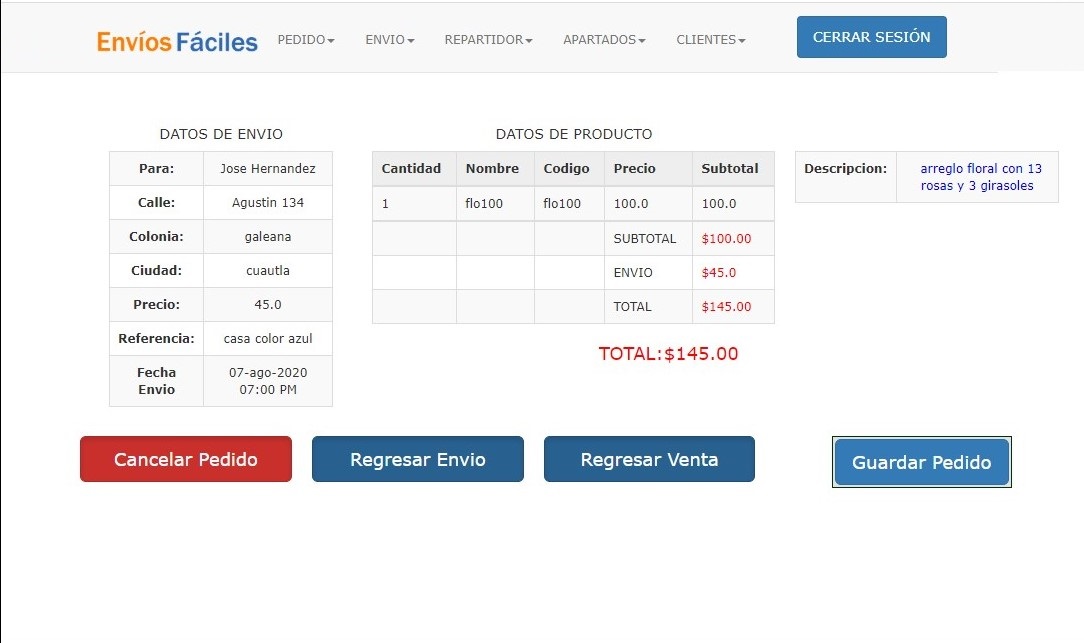Click the product description text

976,177
